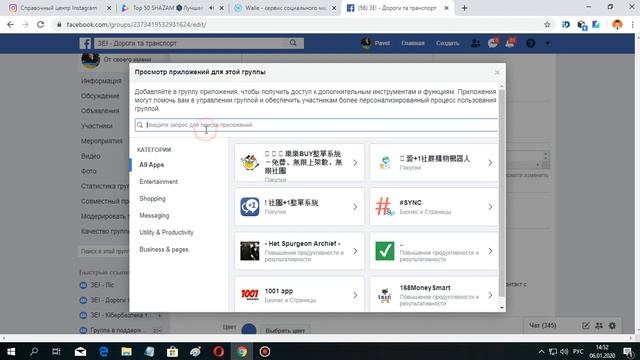Viewport: 640px width, 360px height.
Task: Click dialog scrollbar down arrow
Action: click(x=502, y=308)
